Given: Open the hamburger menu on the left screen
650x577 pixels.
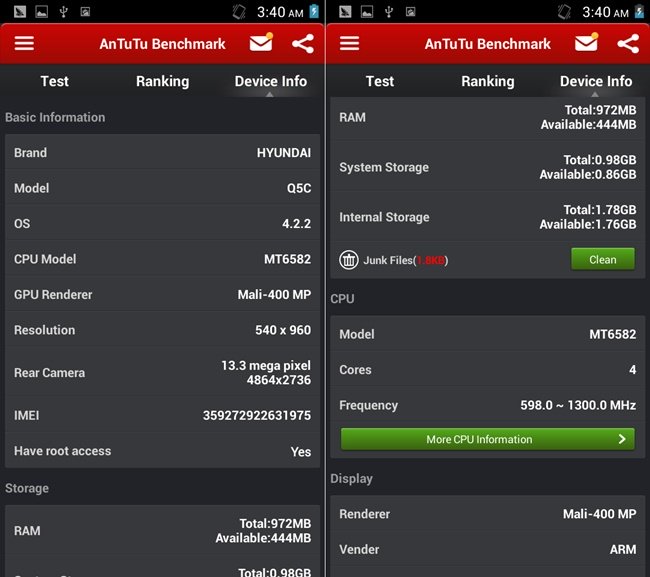Looking at the screenshot, I should [x=24, y=44].
